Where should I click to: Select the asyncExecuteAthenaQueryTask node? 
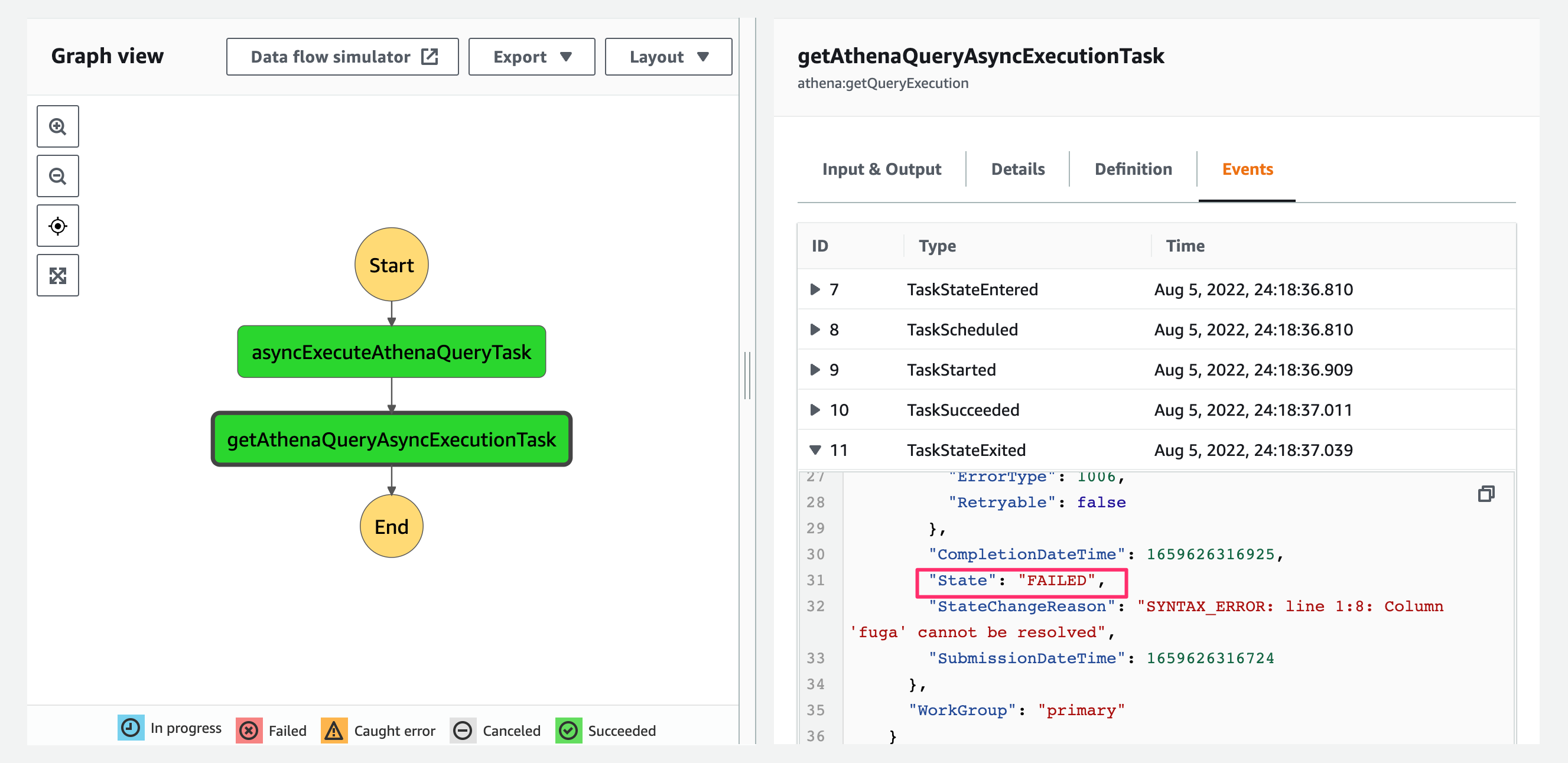point(391,352)
